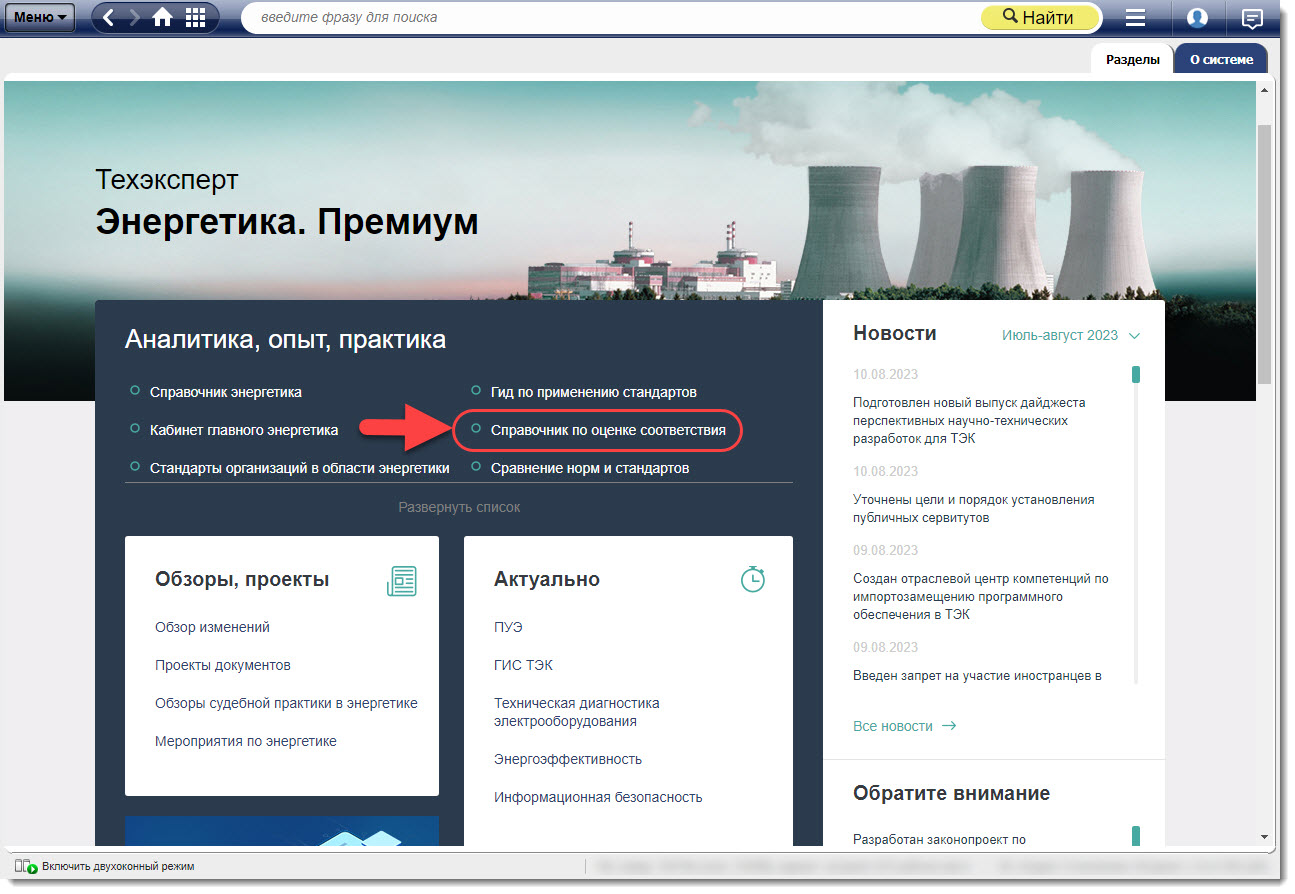Viewport: 1295px width, 894px height.
Task: Focus the search phrase input field
Action: 610,17
